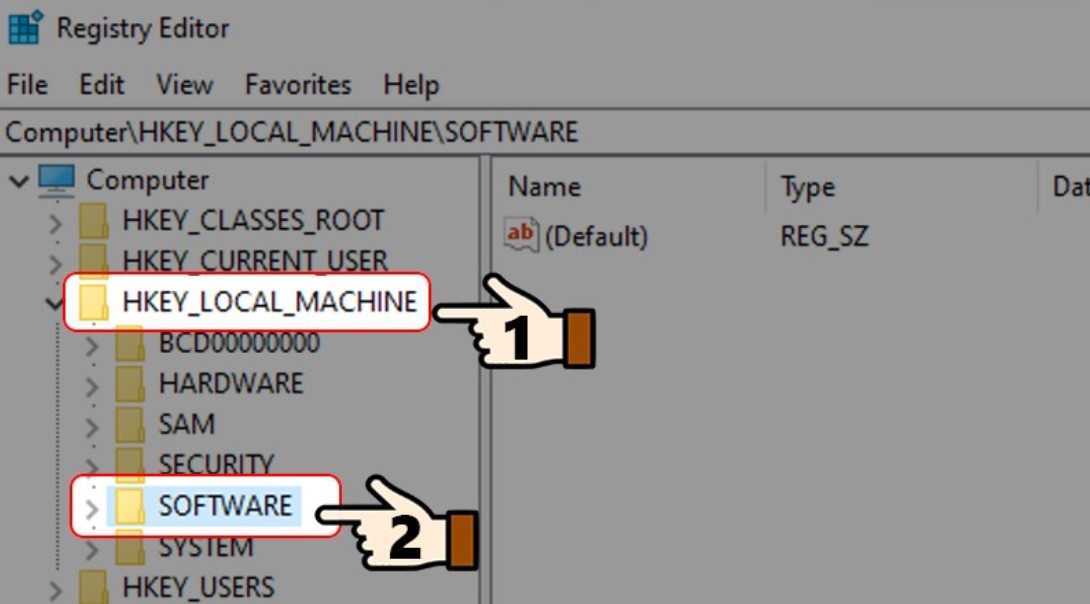The width and height of the screenshot is (1090, 604).
Task: Expand the SOFTWARE key chevron
Action: tap(91, 508)
